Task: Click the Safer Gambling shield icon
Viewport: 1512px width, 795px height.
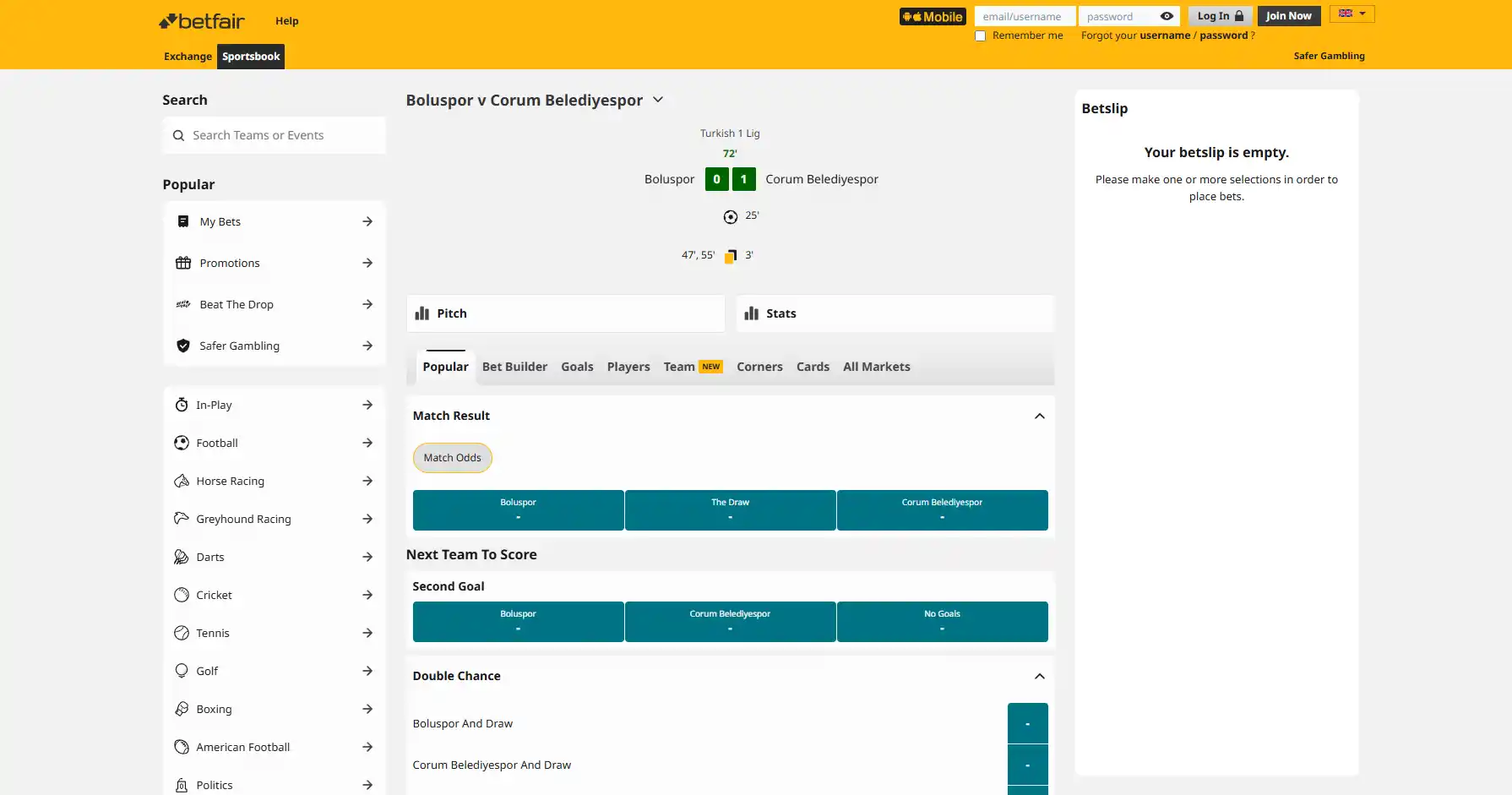Action: pos(183,346)
